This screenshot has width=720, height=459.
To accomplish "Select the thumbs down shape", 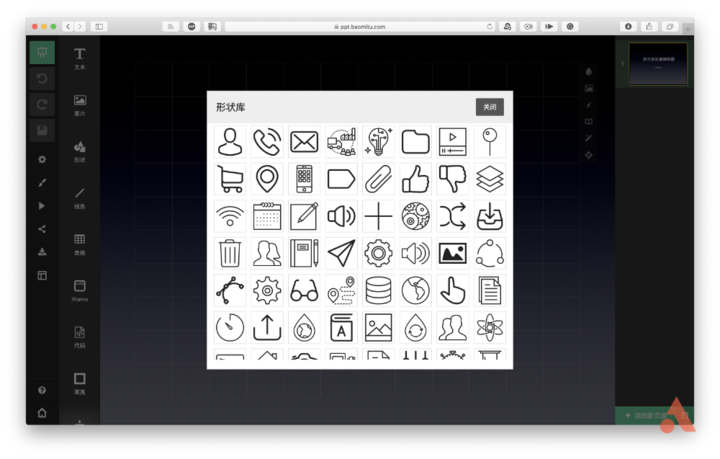I will pyautogui.click(x=453, y=179).
